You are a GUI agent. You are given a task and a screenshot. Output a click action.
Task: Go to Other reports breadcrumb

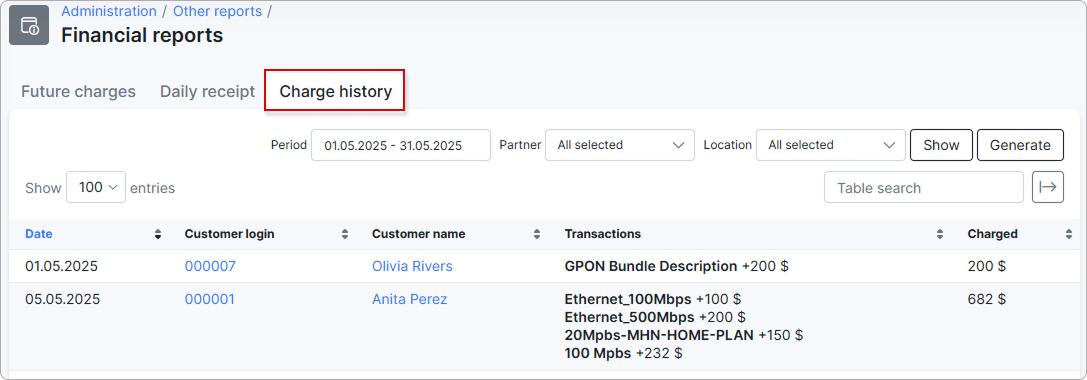click(x=218, y=11)
